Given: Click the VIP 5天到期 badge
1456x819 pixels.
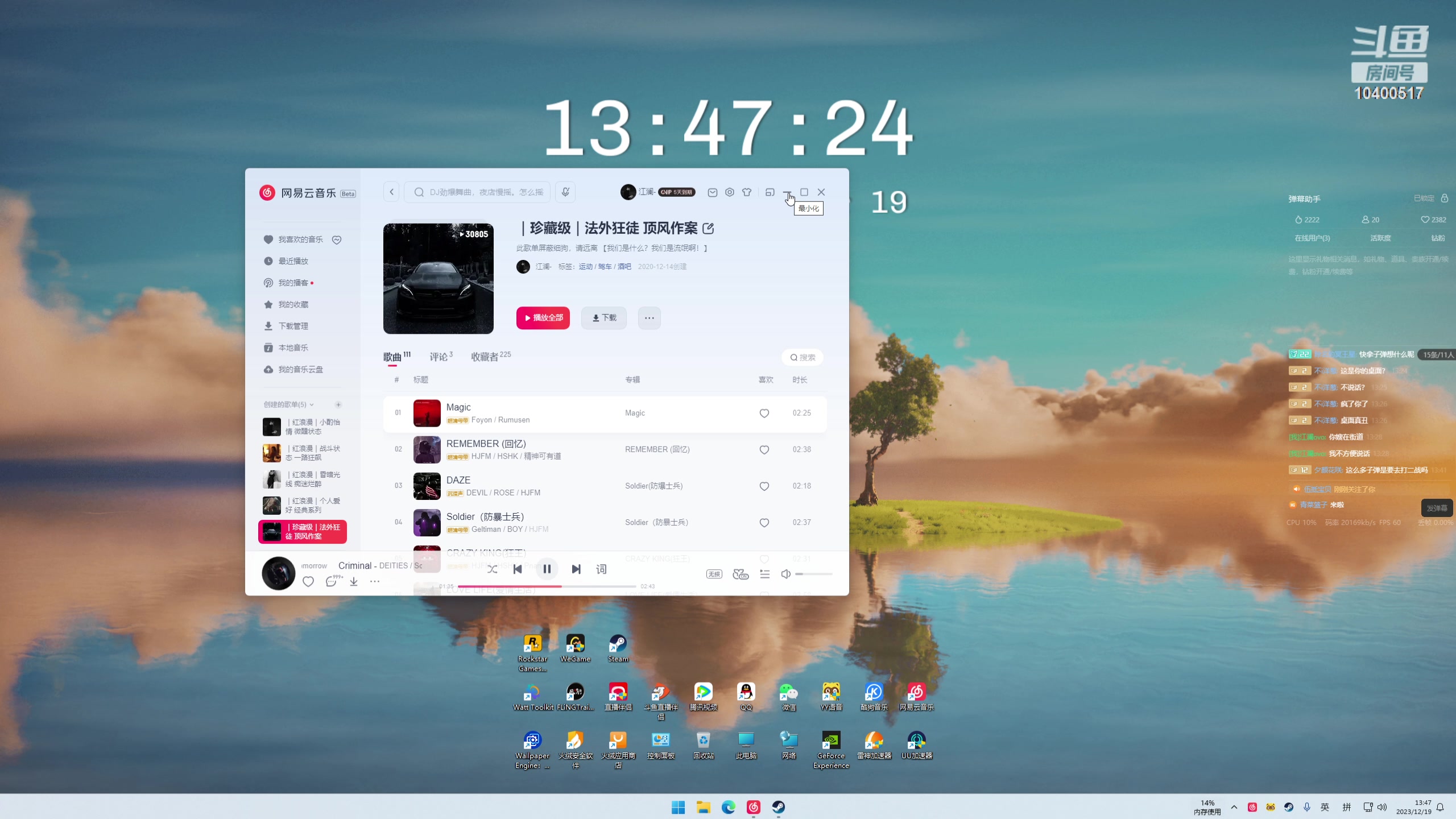Looking at the screenshot, I should pyautogui.click(x=677, y=192).
